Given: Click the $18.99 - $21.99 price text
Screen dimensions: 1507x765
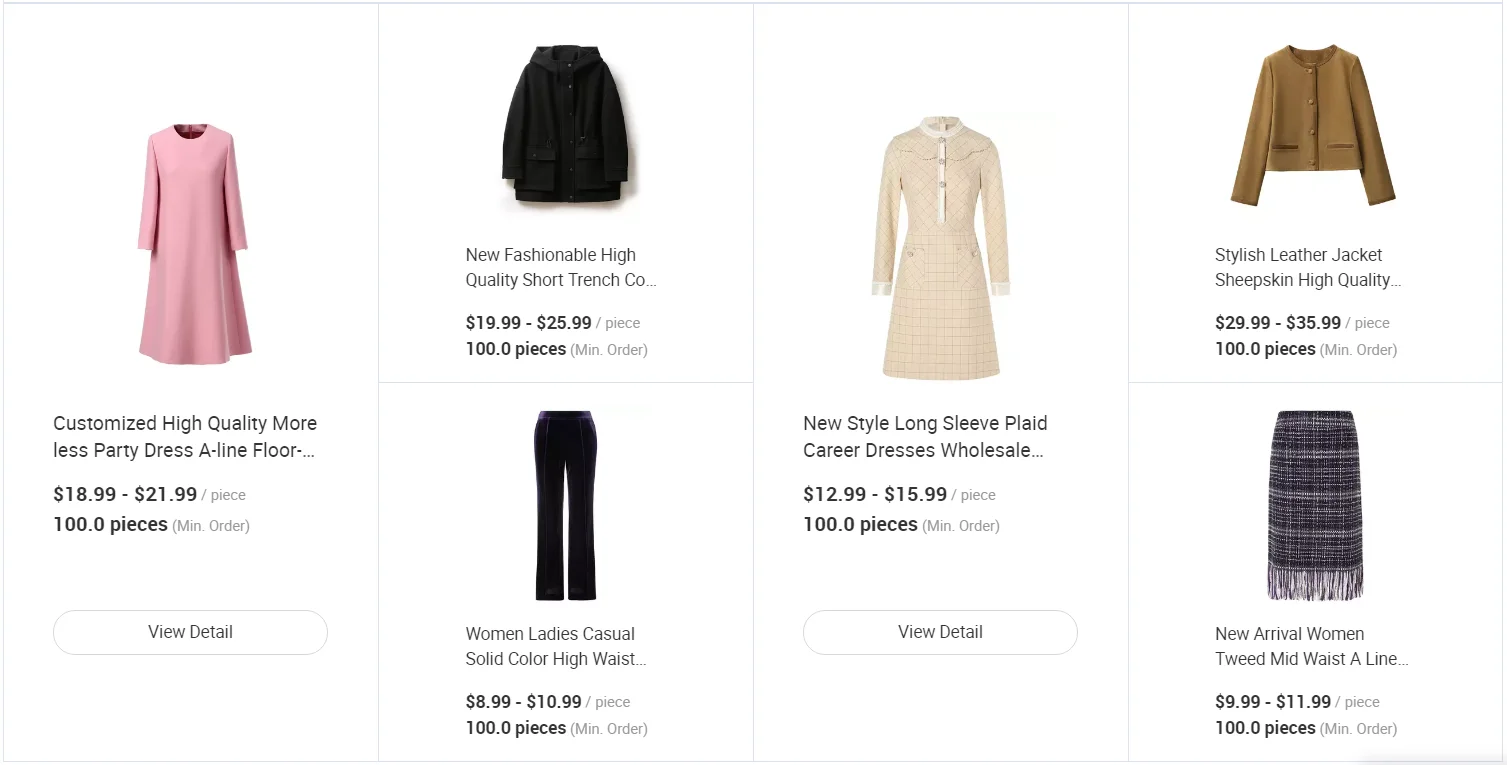Looking at the screenshot, I should pos(125,494).
